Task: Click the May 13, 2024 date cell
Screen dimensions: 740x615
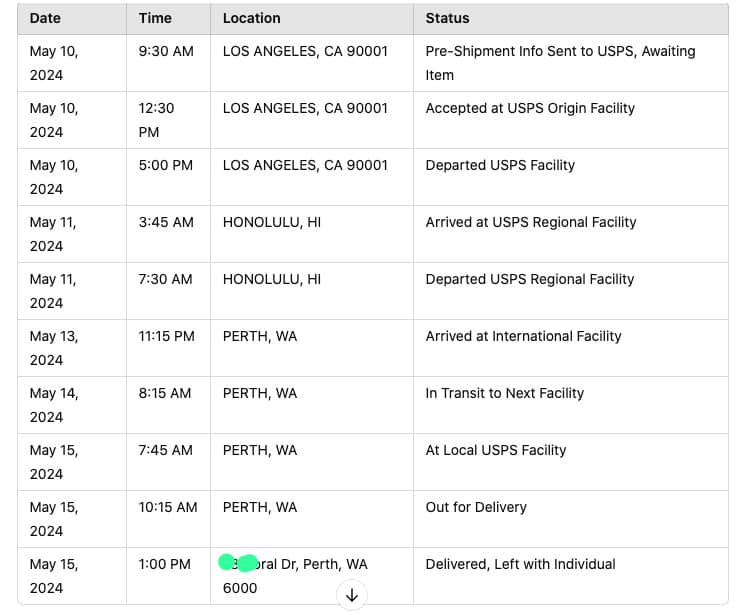Action: pos(54,348)
